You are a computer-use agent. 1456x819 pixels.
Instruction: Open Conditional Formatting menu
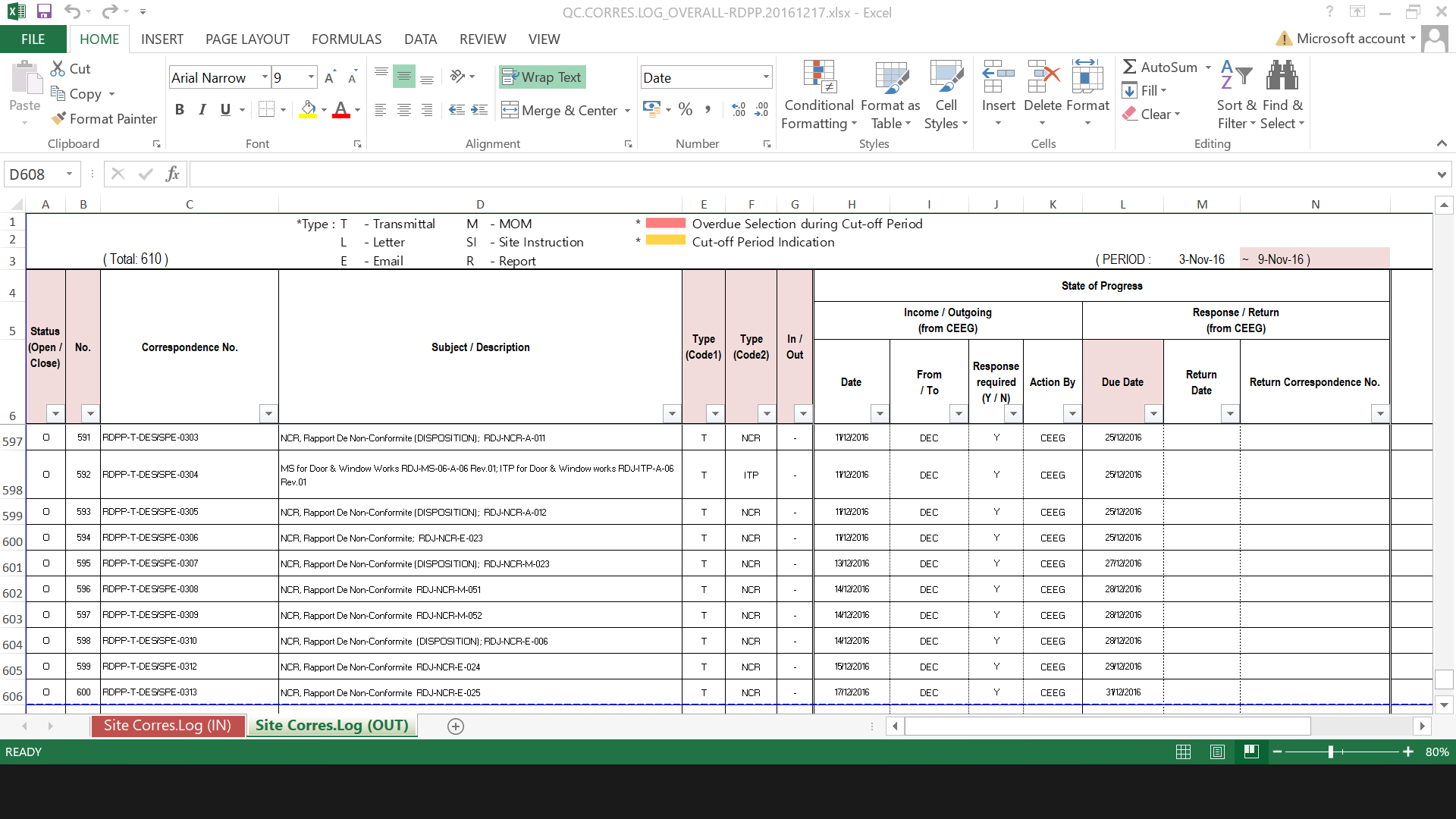(819, 95)
